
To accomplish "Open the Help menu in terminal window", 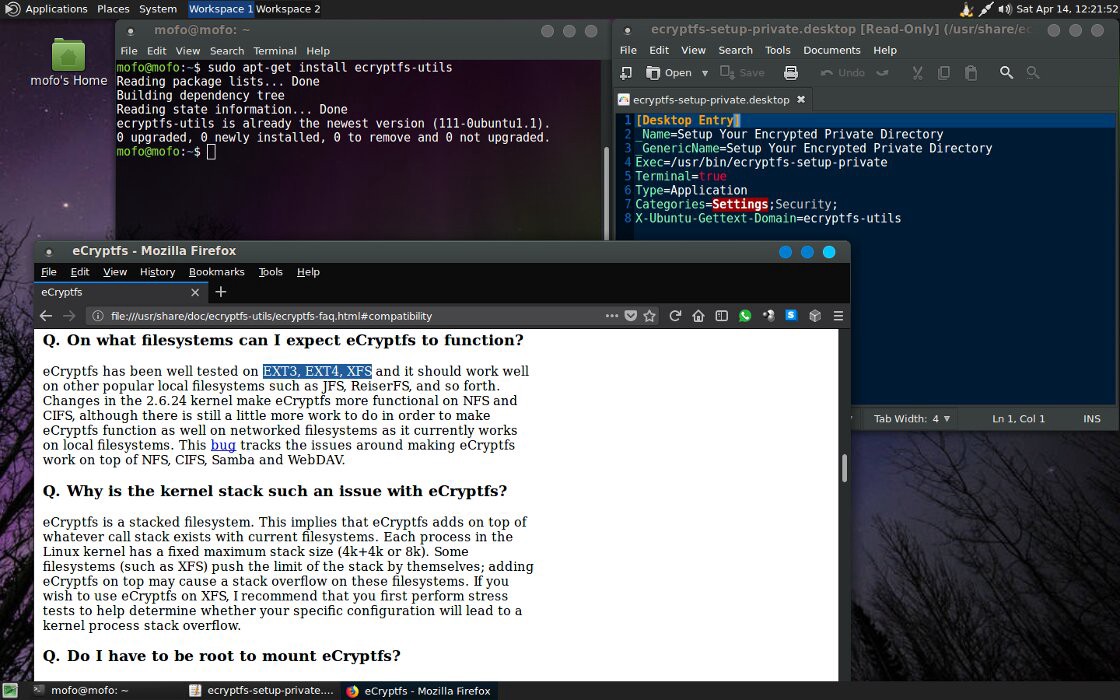I will [x=318, y=51].
